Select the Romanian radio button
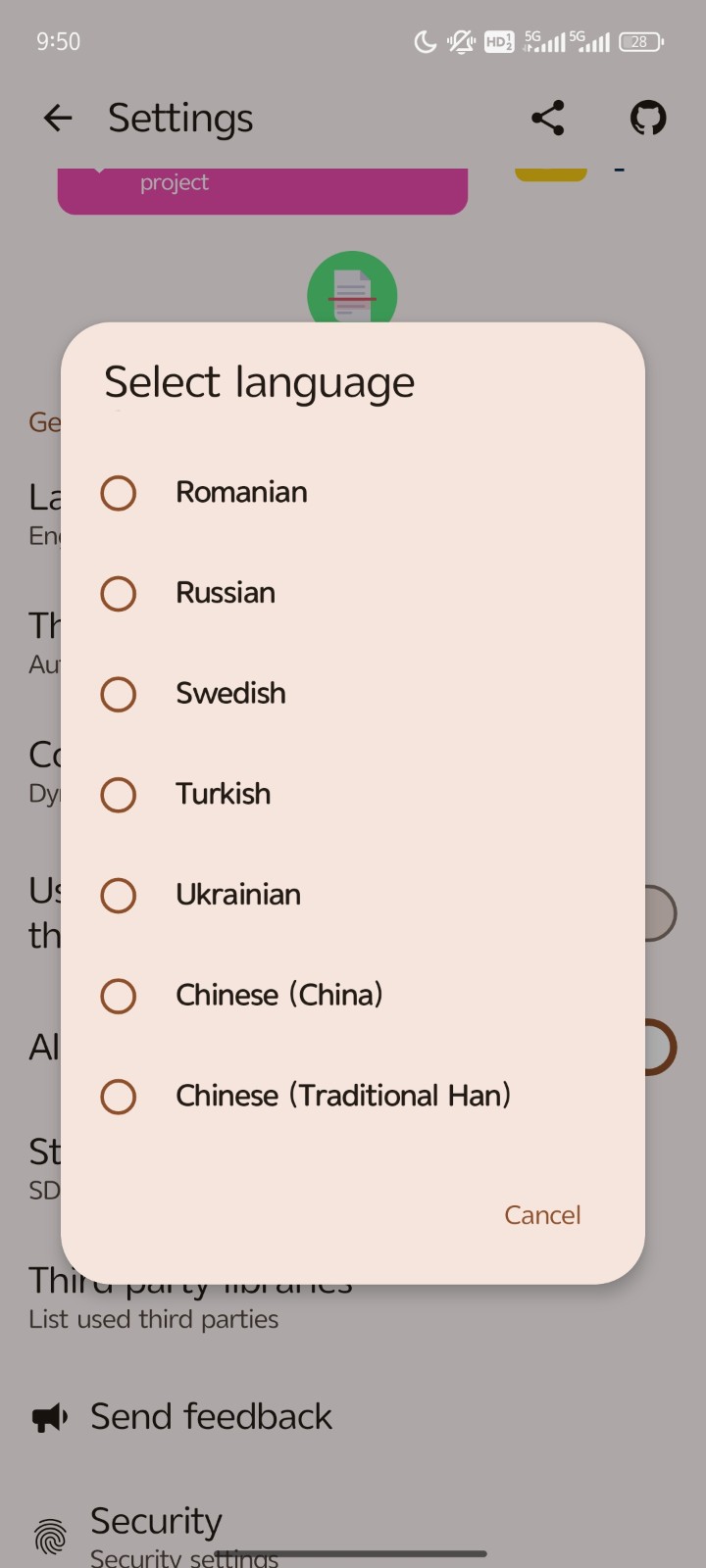 [x=119, y=493]
